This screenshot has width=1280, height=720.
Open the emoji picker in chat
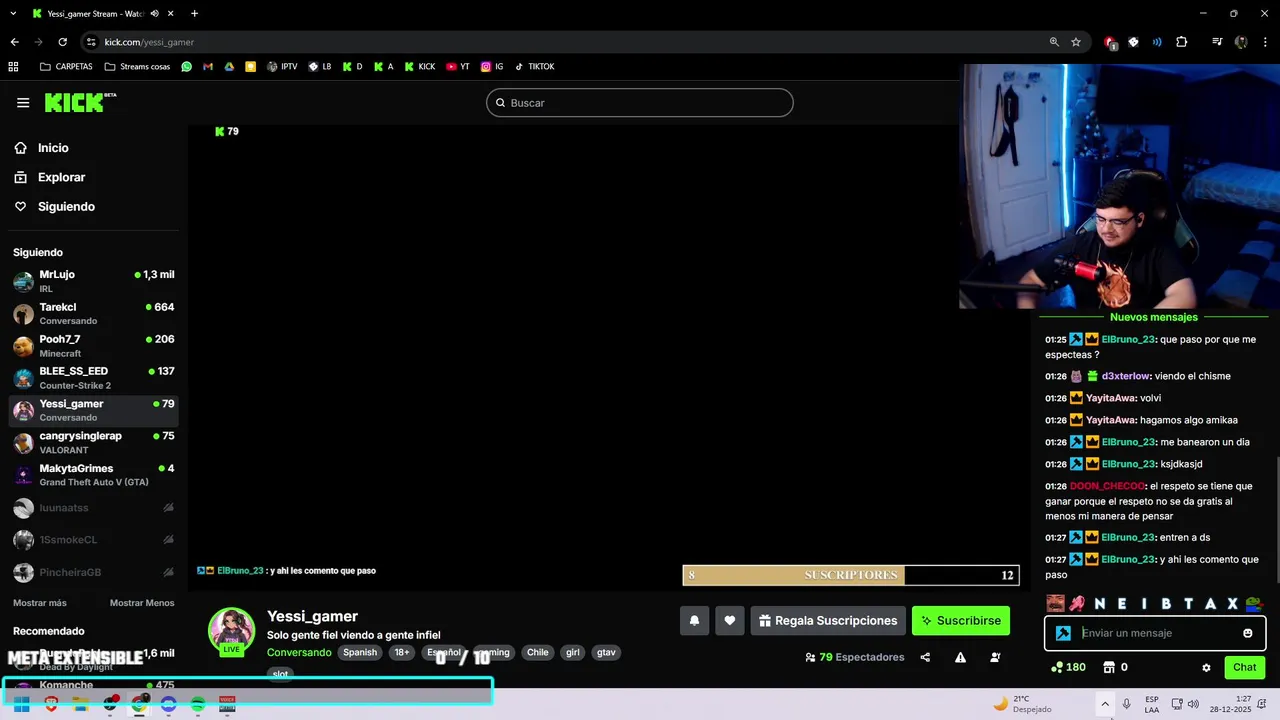[1248, 633]
